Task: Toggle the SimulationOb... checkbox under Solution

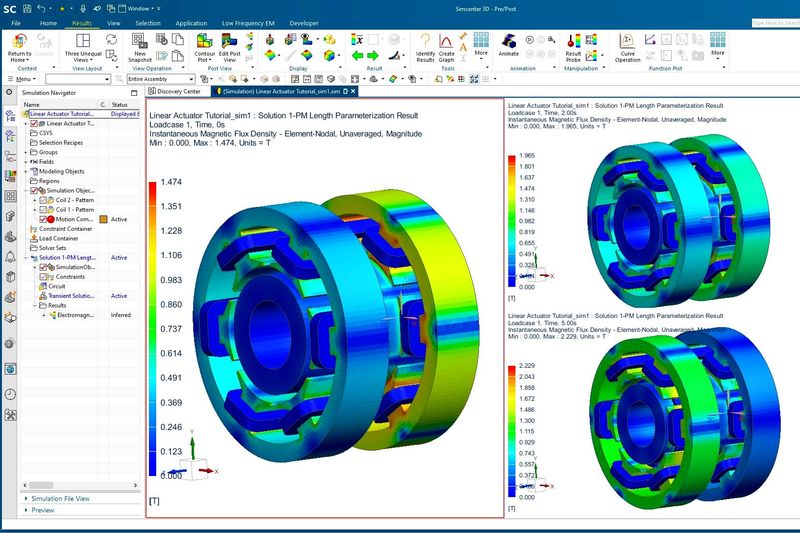Action: [x=43, y=267]
